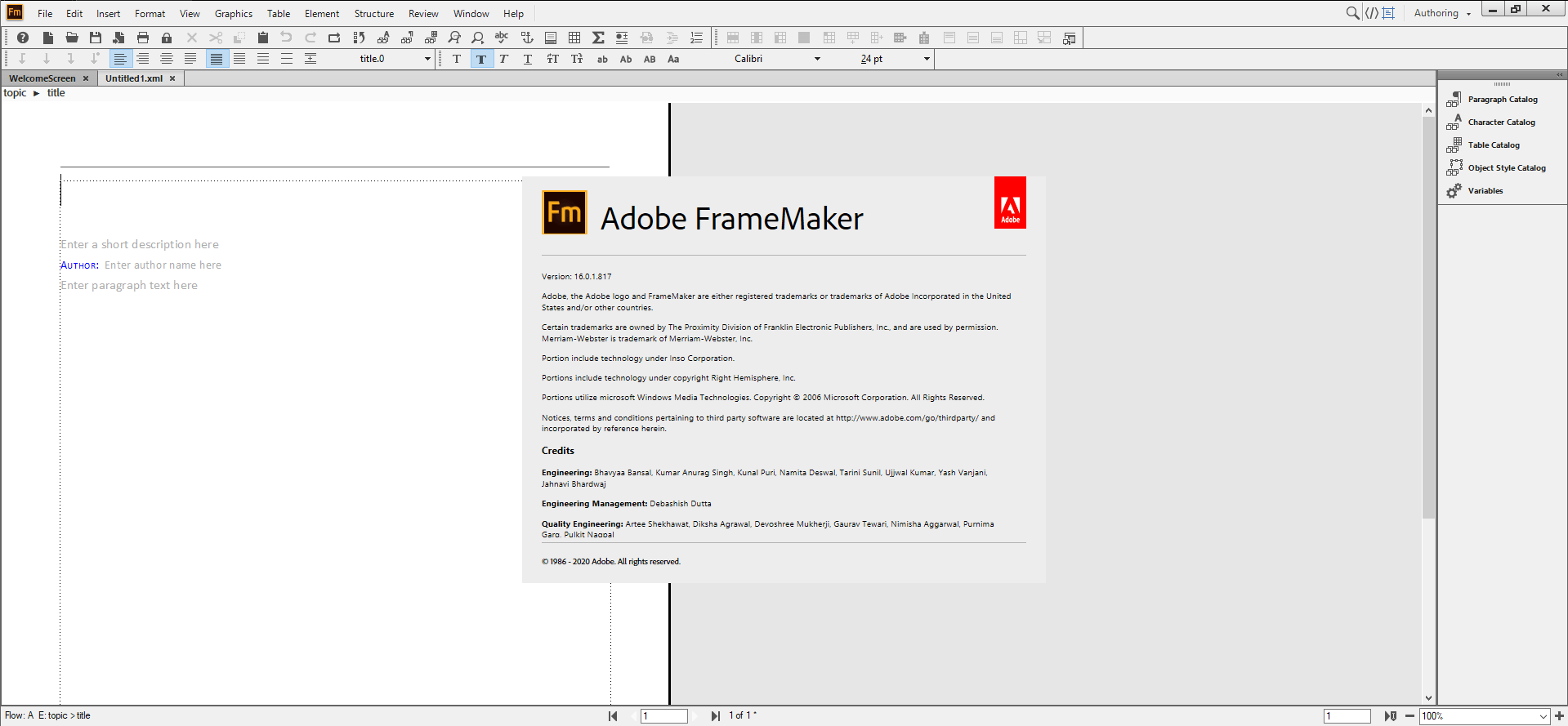Click the search magnifier icon in title bar
The height and width of the screenshot is (726, 1568).
click(x=1352, y=13)
